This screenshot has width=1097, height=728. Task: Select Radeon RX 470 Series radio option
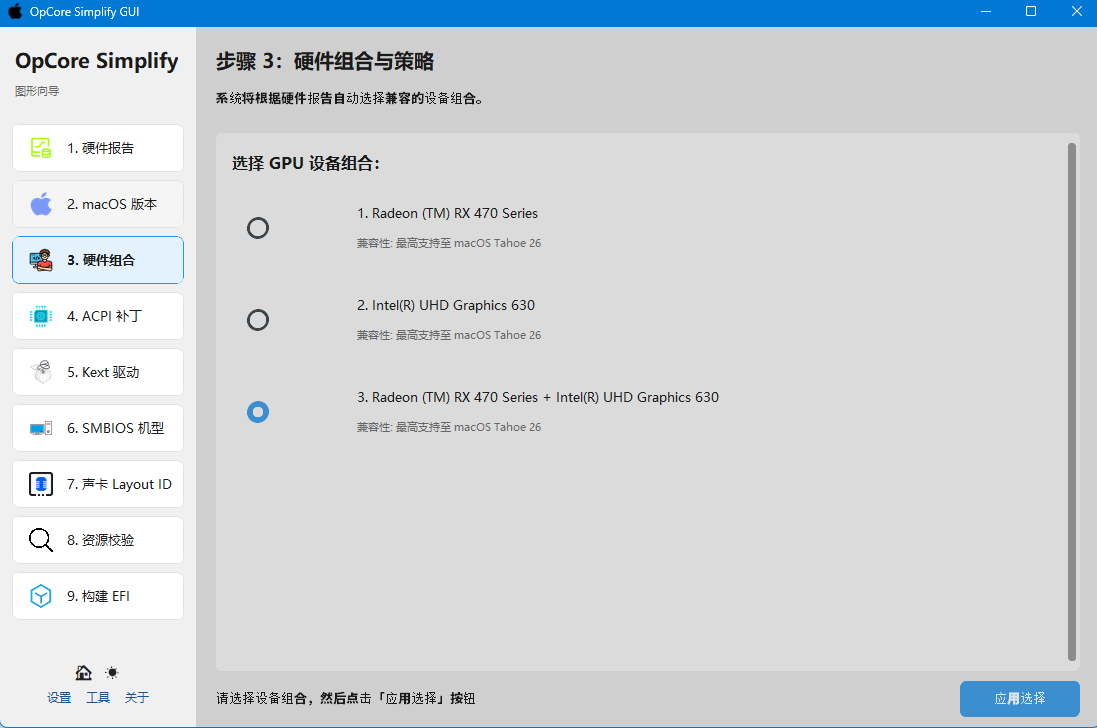click(257, 228)
